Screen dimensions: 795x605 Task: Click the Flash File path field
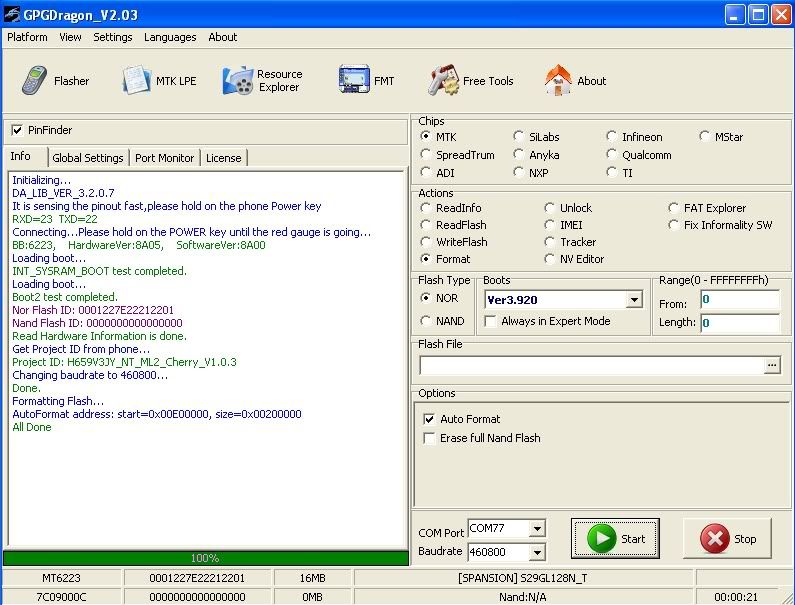[592, 365]
